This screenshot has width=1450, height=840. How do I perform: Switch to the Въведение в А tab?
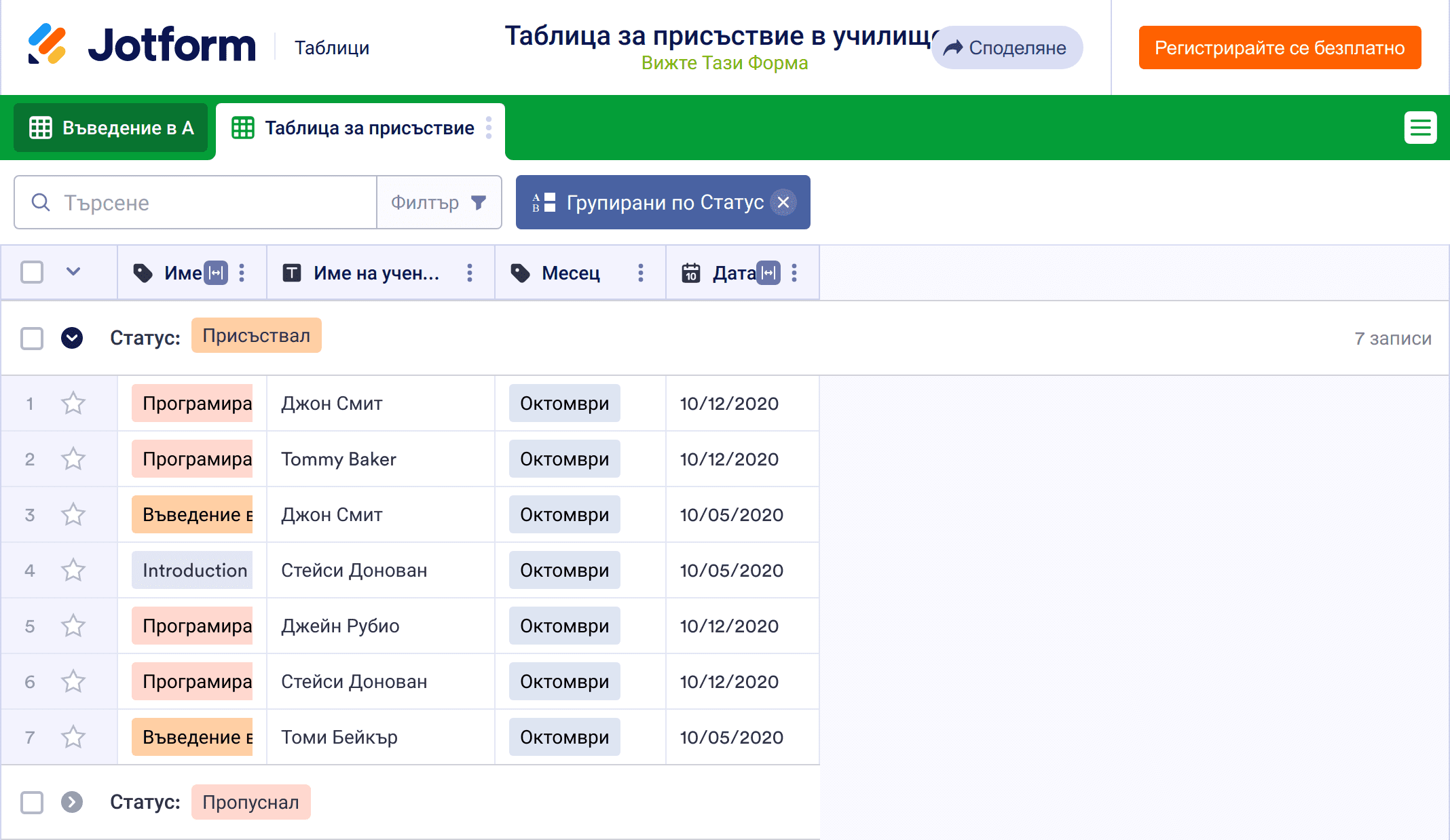pyautogui.click(x=111, y=128)
